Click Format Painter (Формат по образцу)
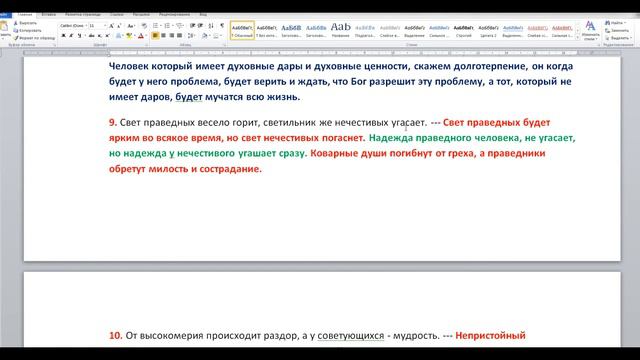 [x=35, y=38]
